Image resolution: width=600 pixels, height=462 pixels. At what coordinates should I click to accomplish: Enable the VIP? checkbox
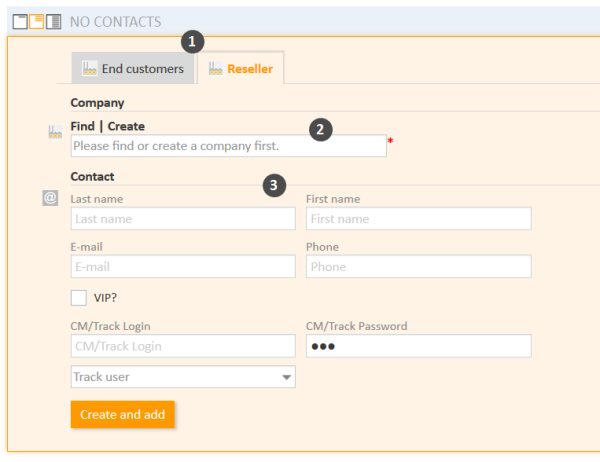pyautogui.click(x=78, y=298)
